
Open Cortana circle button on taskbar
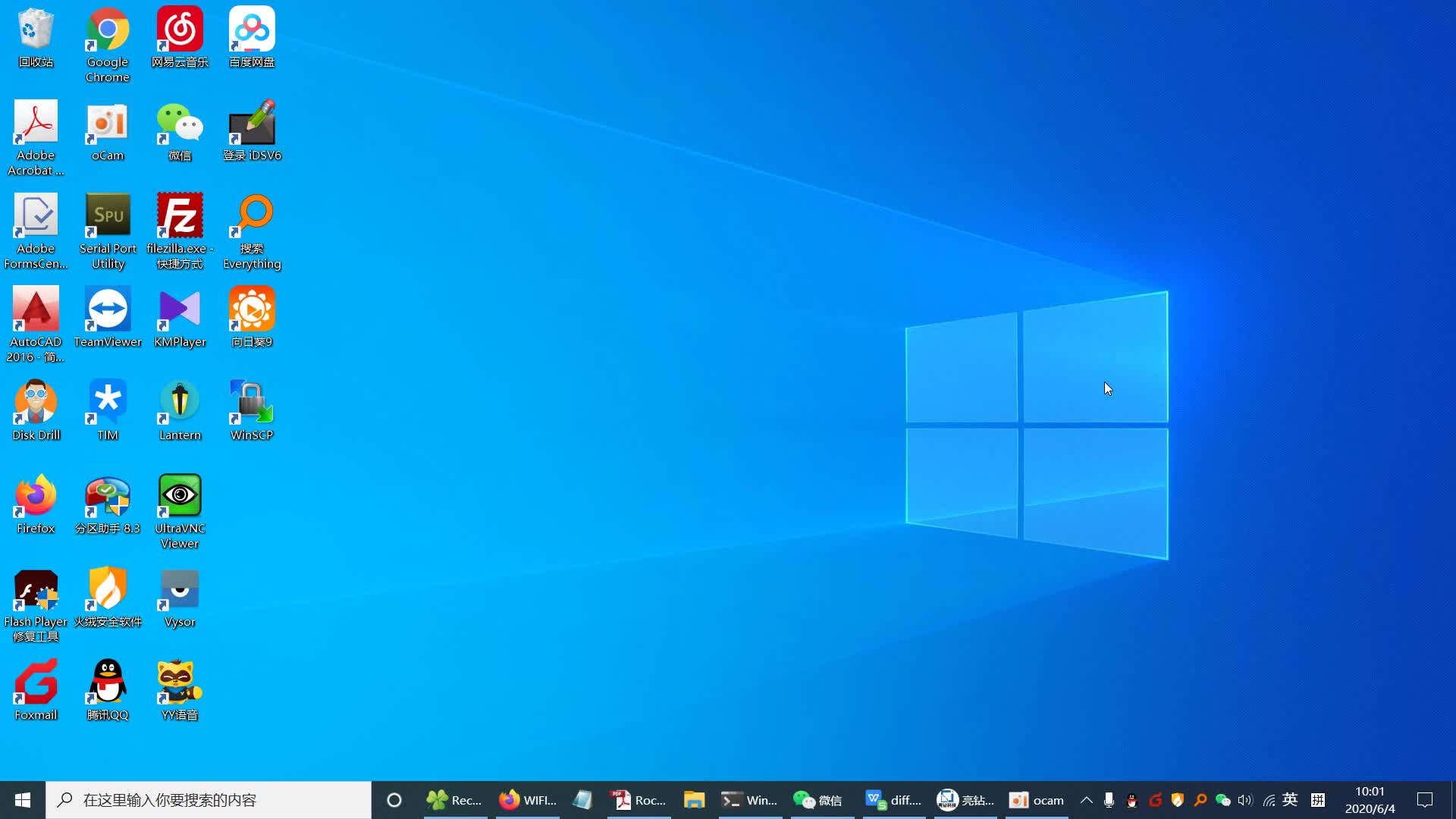(x=394, y=800)
